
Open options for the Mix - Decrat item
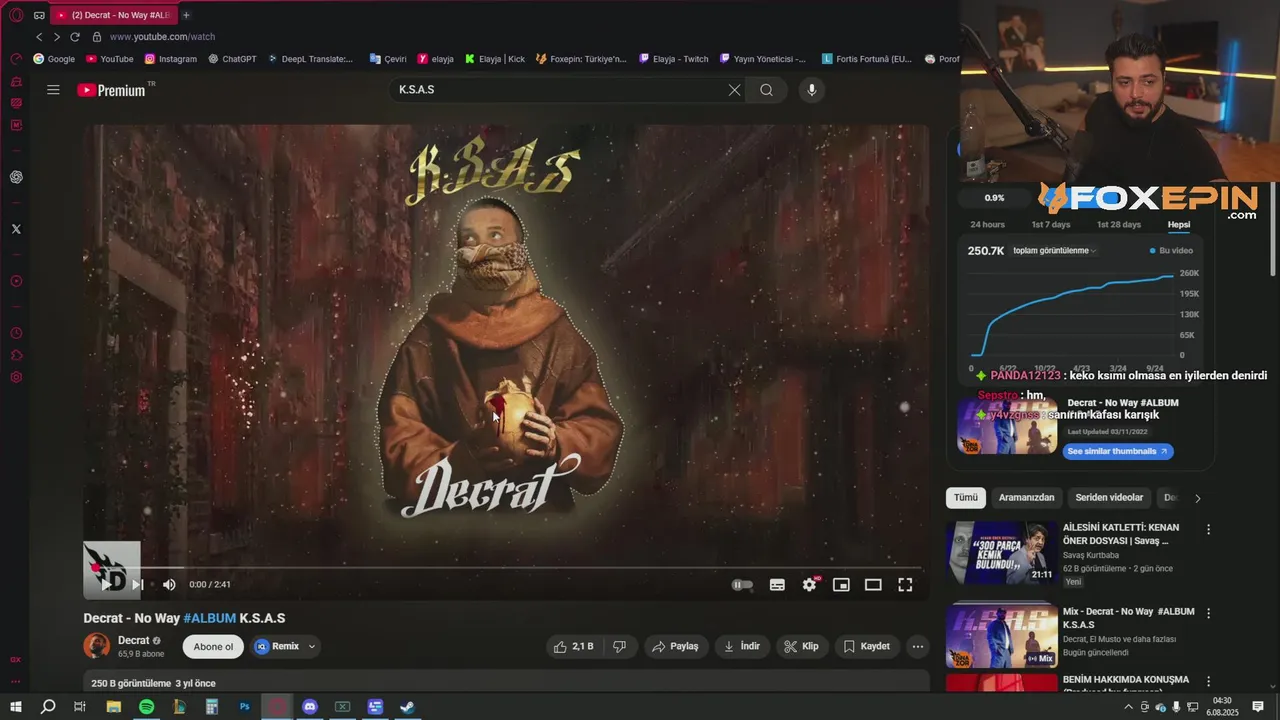1208,613
